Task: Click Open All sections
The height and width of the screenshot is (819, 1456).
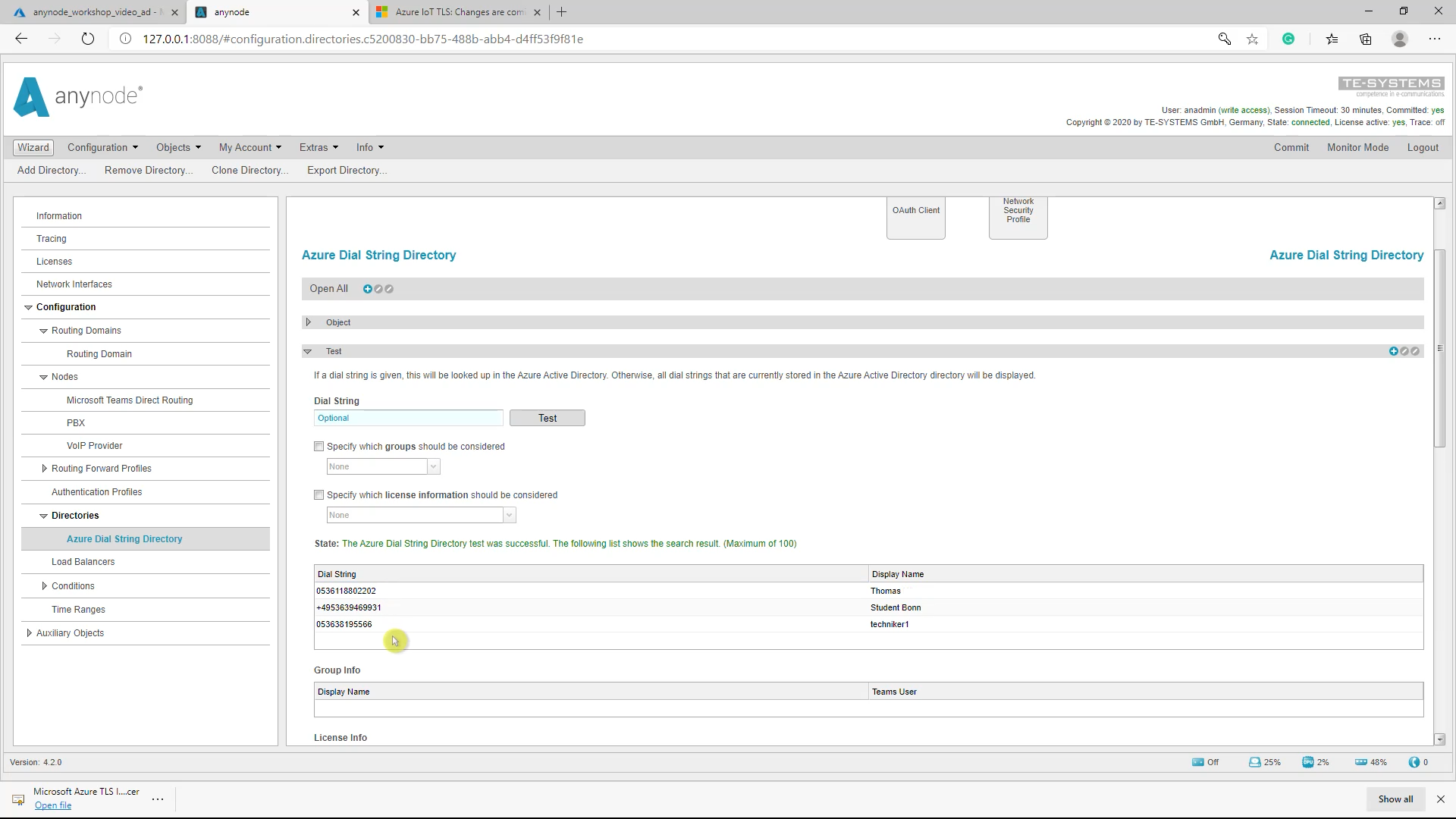Action: point(328,289)
